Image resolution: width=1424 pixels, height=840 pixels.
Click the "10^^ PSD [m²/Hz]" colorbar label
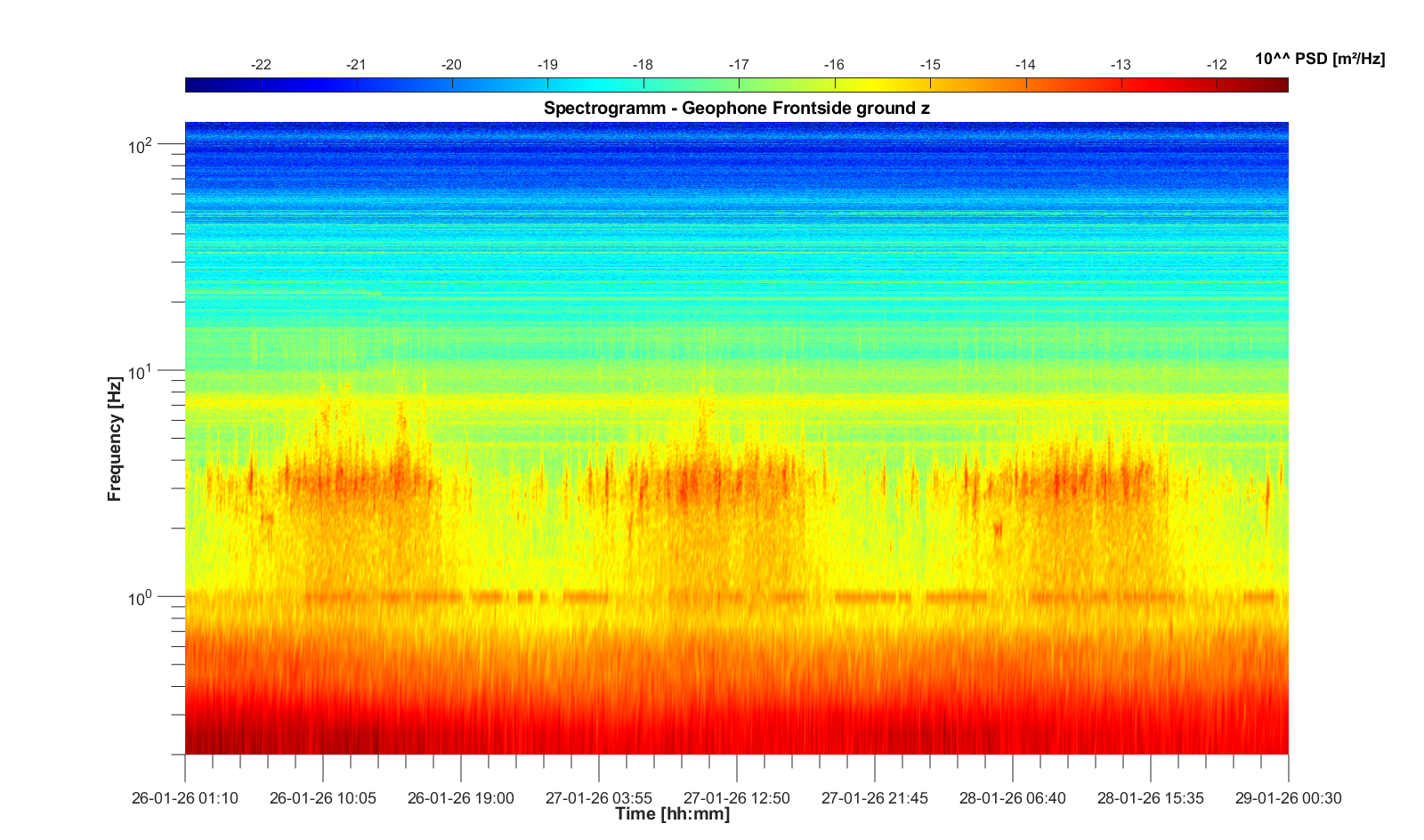(1319, 60)
